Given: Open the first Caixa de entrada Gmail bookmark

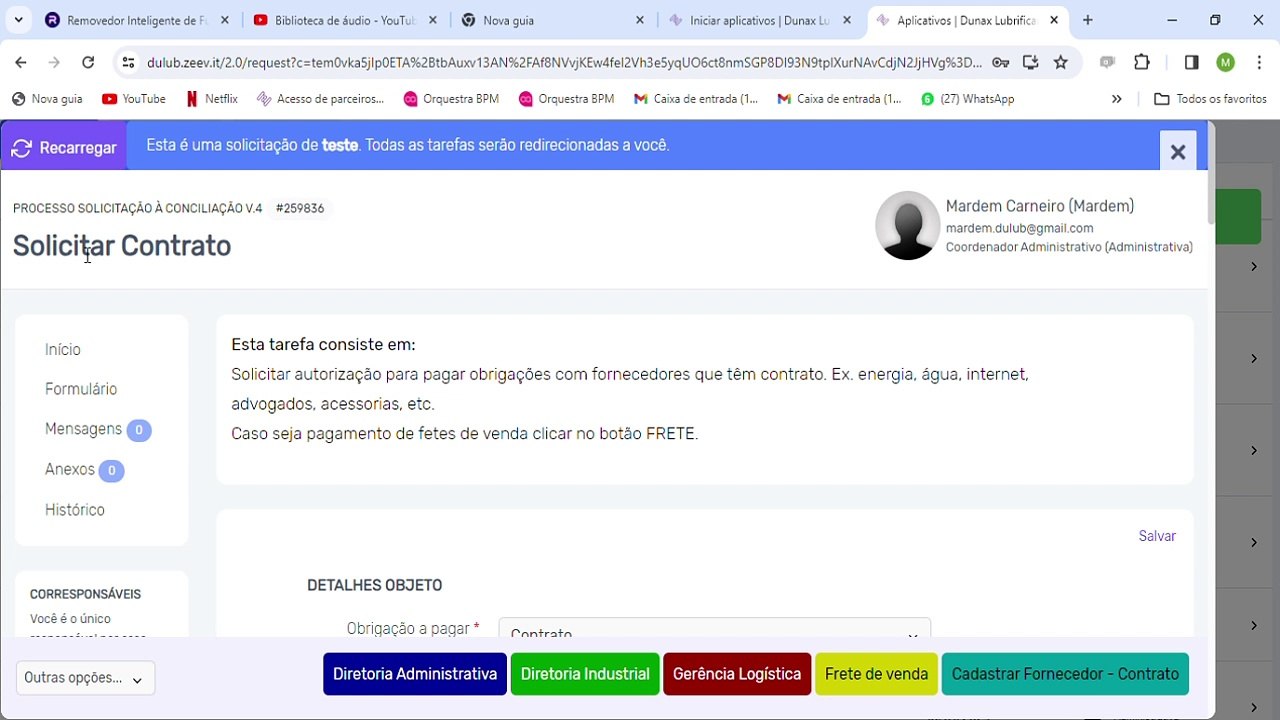Looking at the screenshot, I should pyautogui.click(x=696, y=99).
